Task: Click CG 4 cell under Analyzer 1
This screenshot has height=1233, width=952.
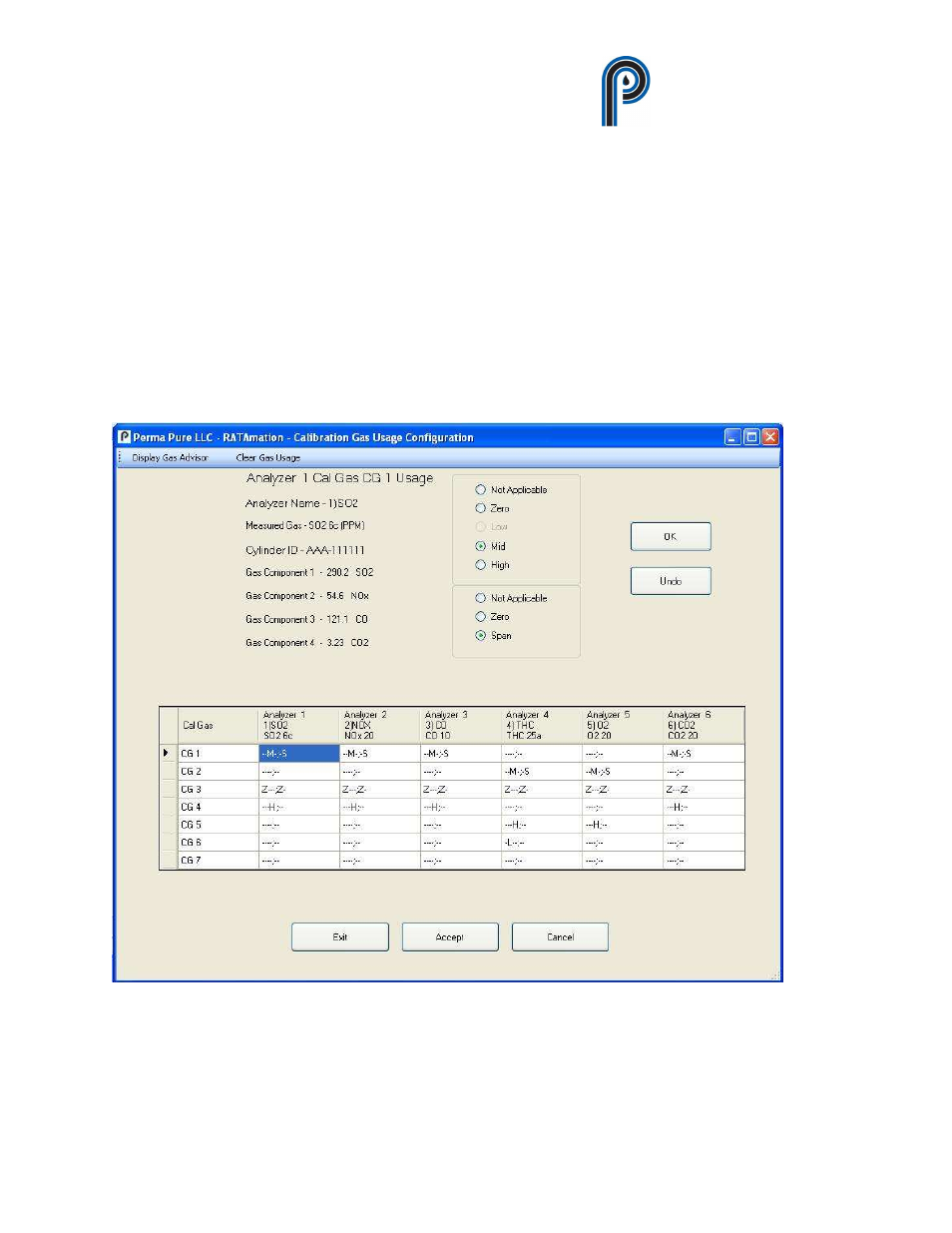Action: tap(299, 807)
